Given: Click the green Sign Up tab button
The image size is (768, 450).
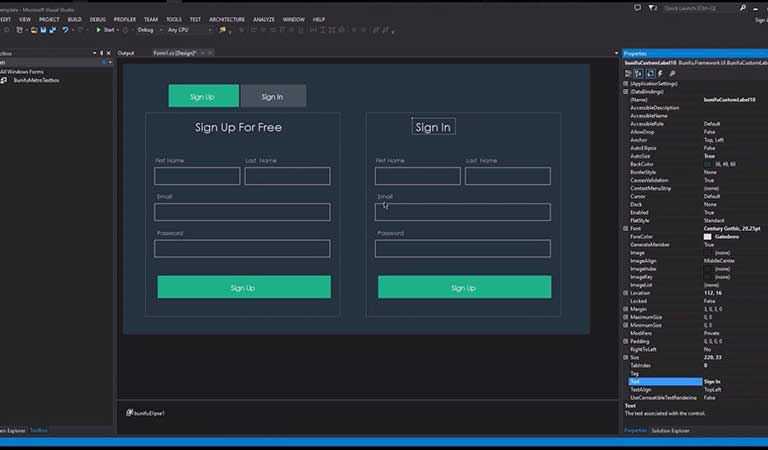Looking at the screenshot, I should click(203, 96).
